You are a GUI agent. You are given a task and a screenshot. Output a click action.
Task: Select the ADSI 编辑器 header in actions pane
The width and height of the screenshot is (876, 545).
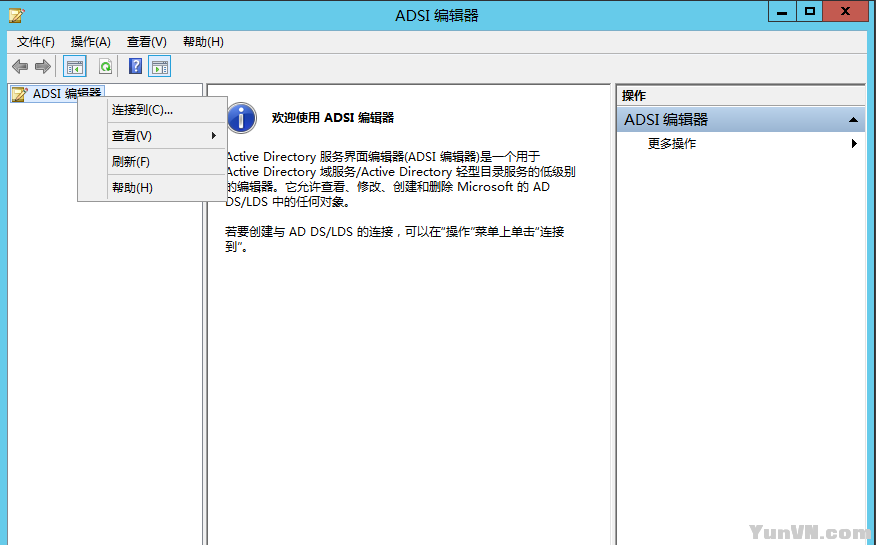tap(741, 119)
